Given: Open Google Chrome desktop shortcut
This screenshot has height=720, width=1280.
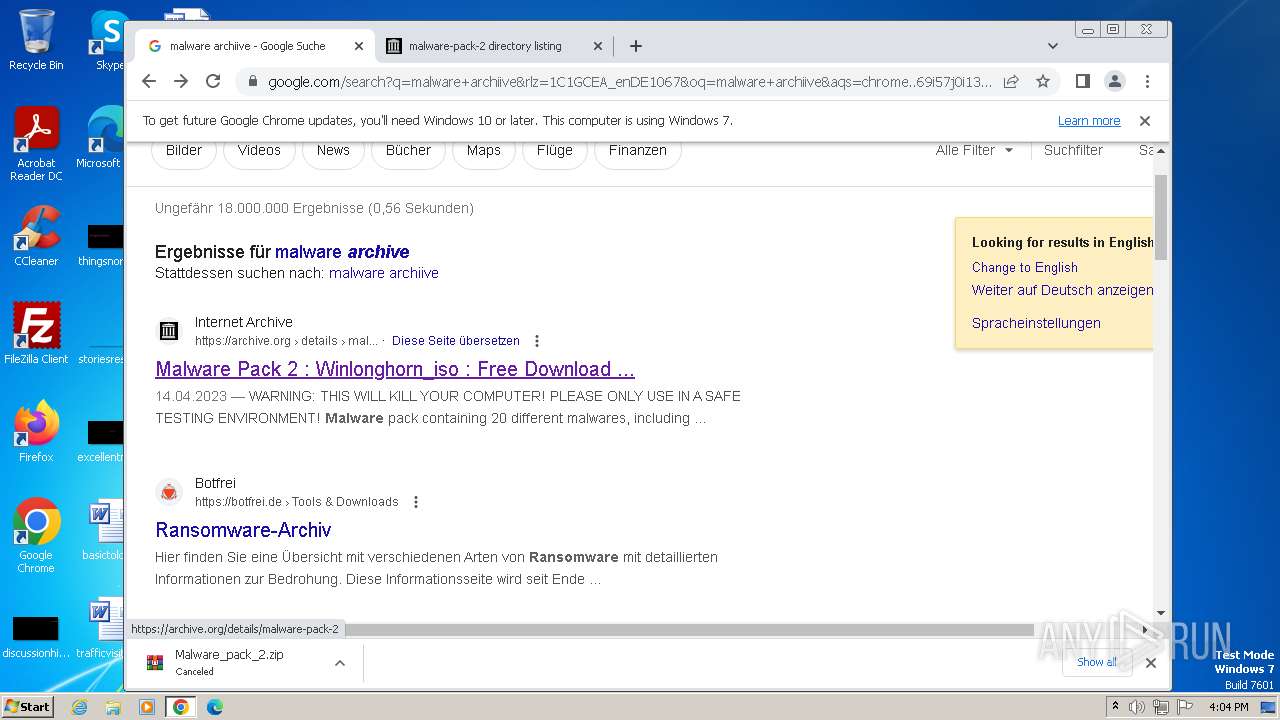Looking at the screenshot, I should (36, 536).
